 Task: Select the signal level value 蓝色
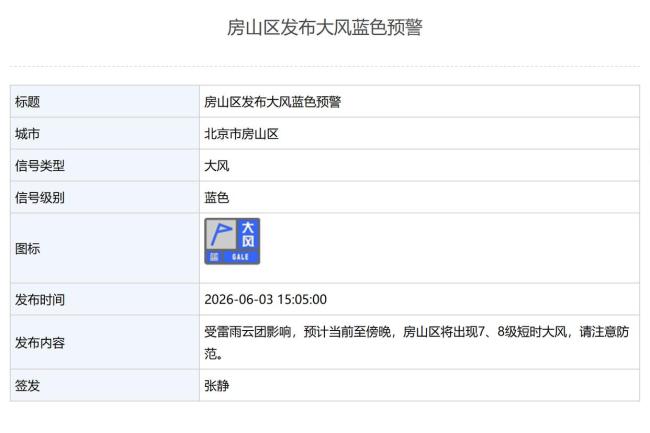pyautogui.click(x=216, y=198)
